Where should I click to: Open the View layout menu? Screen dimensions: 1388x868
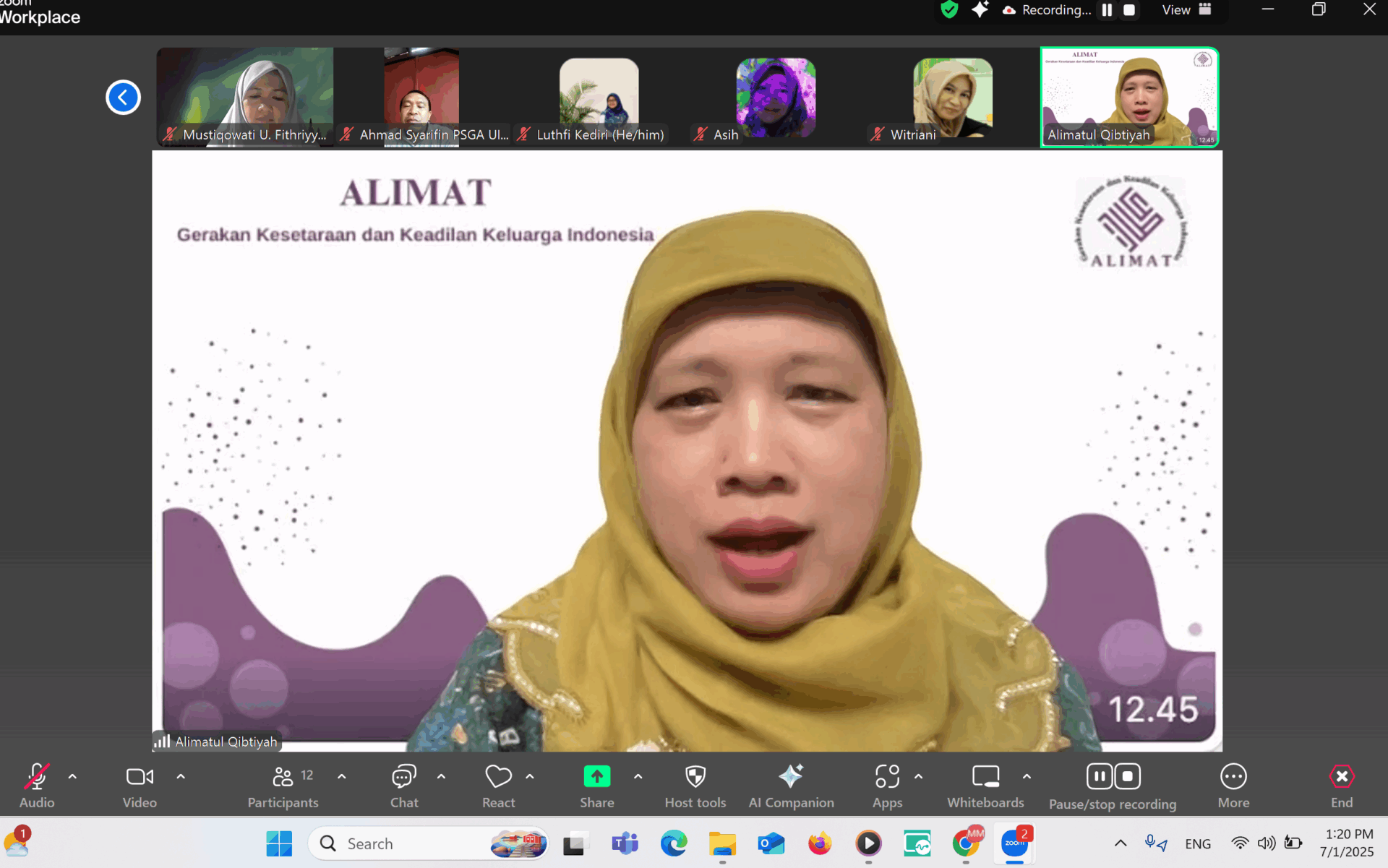pos(1186,10)
